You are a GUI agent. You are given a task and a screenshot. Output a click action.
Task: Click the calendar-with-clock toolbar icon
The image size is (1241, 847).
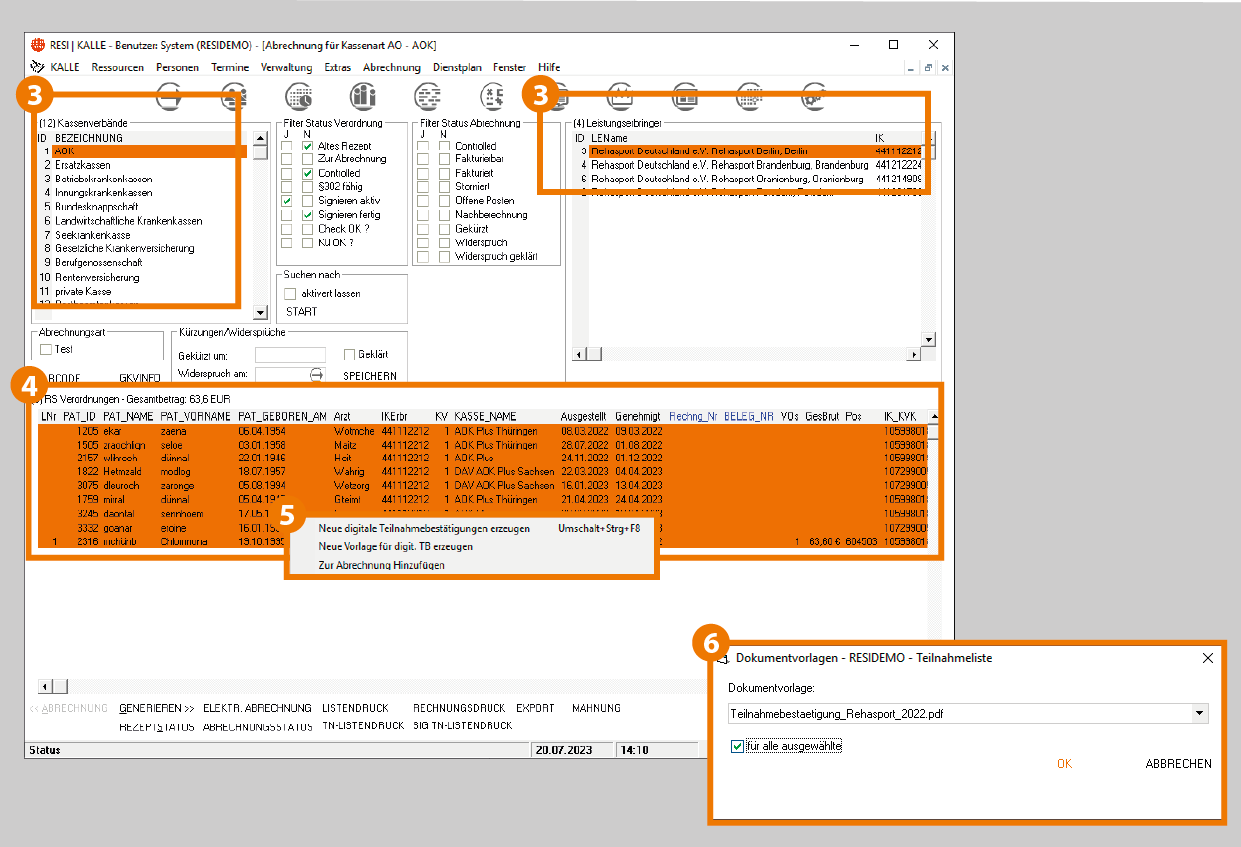299,96
